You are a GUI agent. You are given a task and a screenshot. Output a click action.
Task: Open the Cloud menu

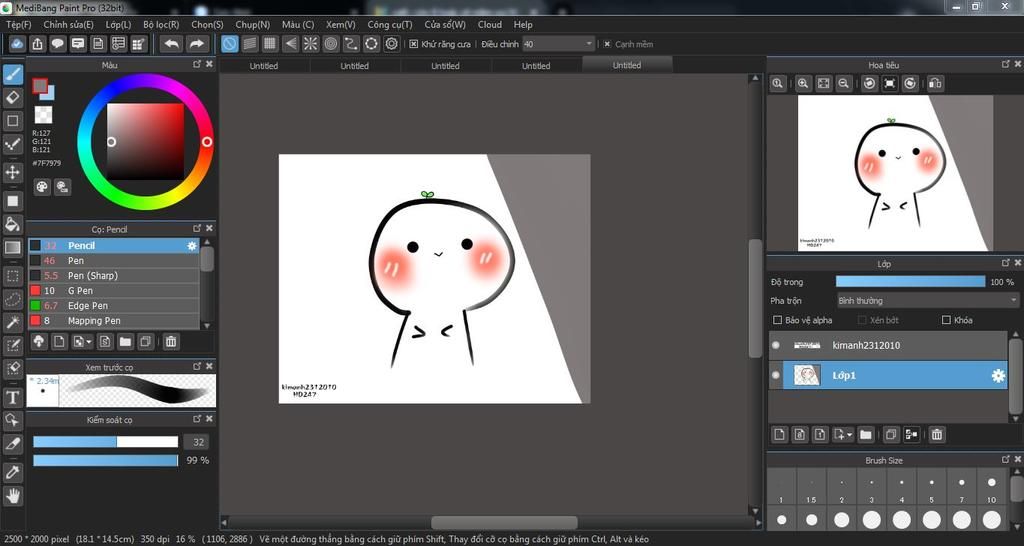coord(490,24)
